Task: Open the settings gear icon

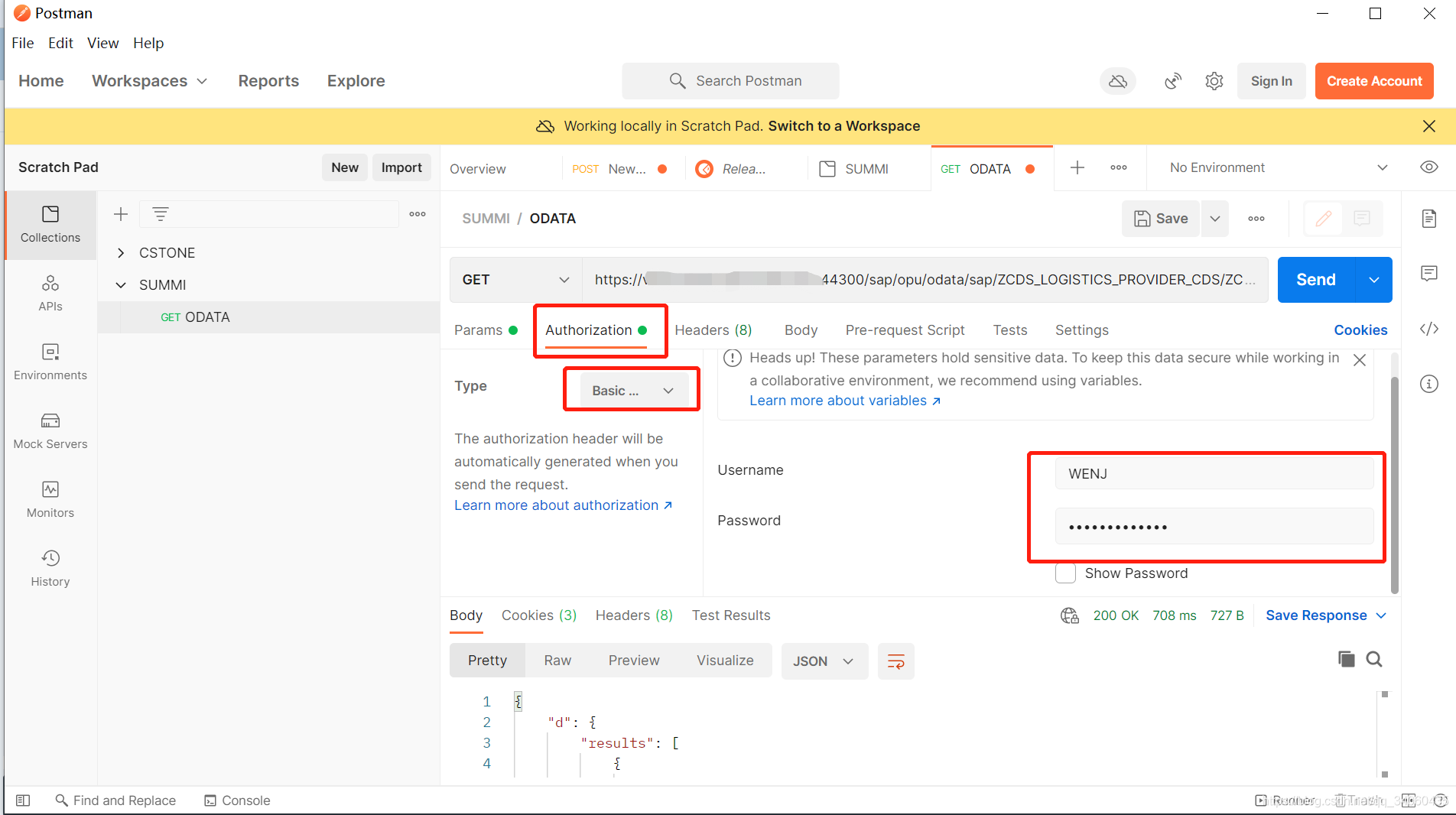Action: click(x=1214, y=81)
